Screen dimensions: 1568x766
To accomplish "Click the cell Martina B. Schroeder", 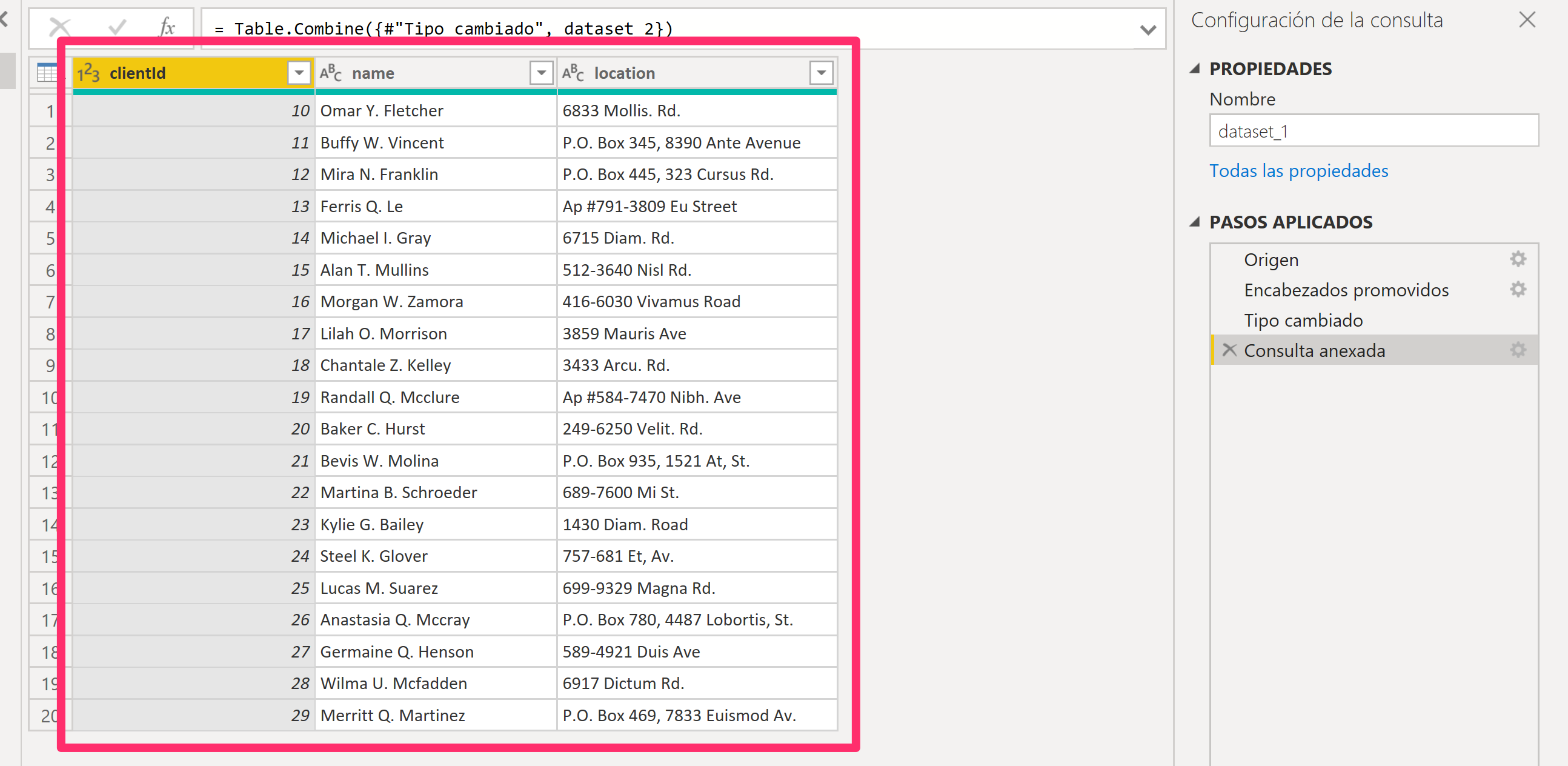I will click(436, 493).
